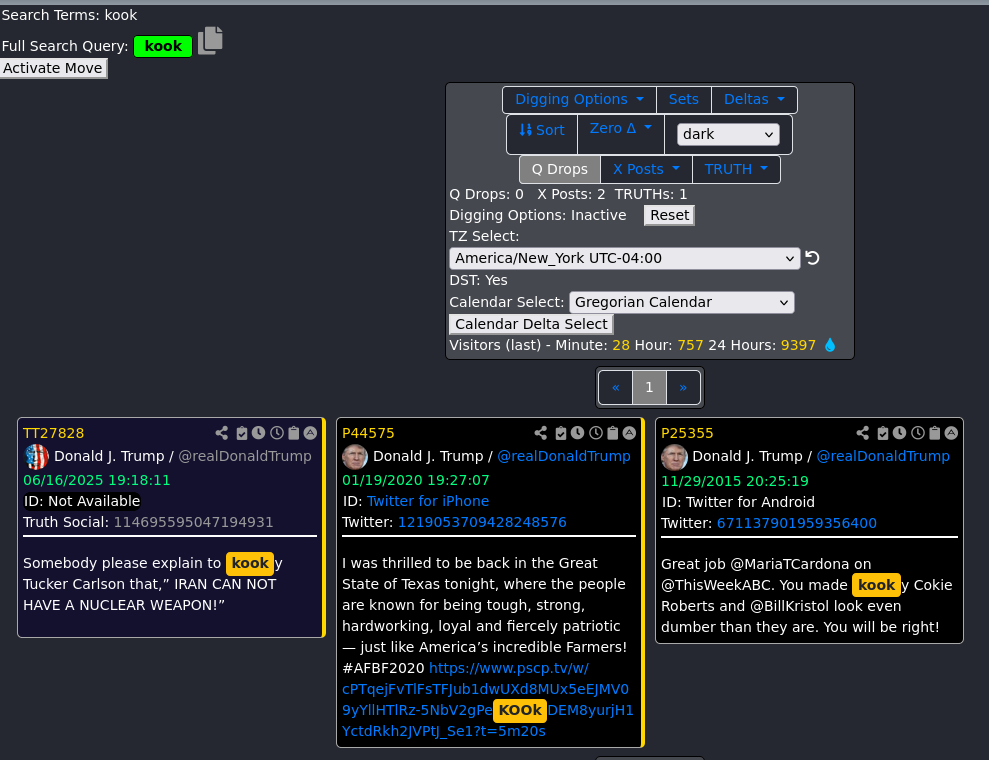Open the @realDonaldTrump handle on post P25355
The image size is (989, 760).
[883, 456]
